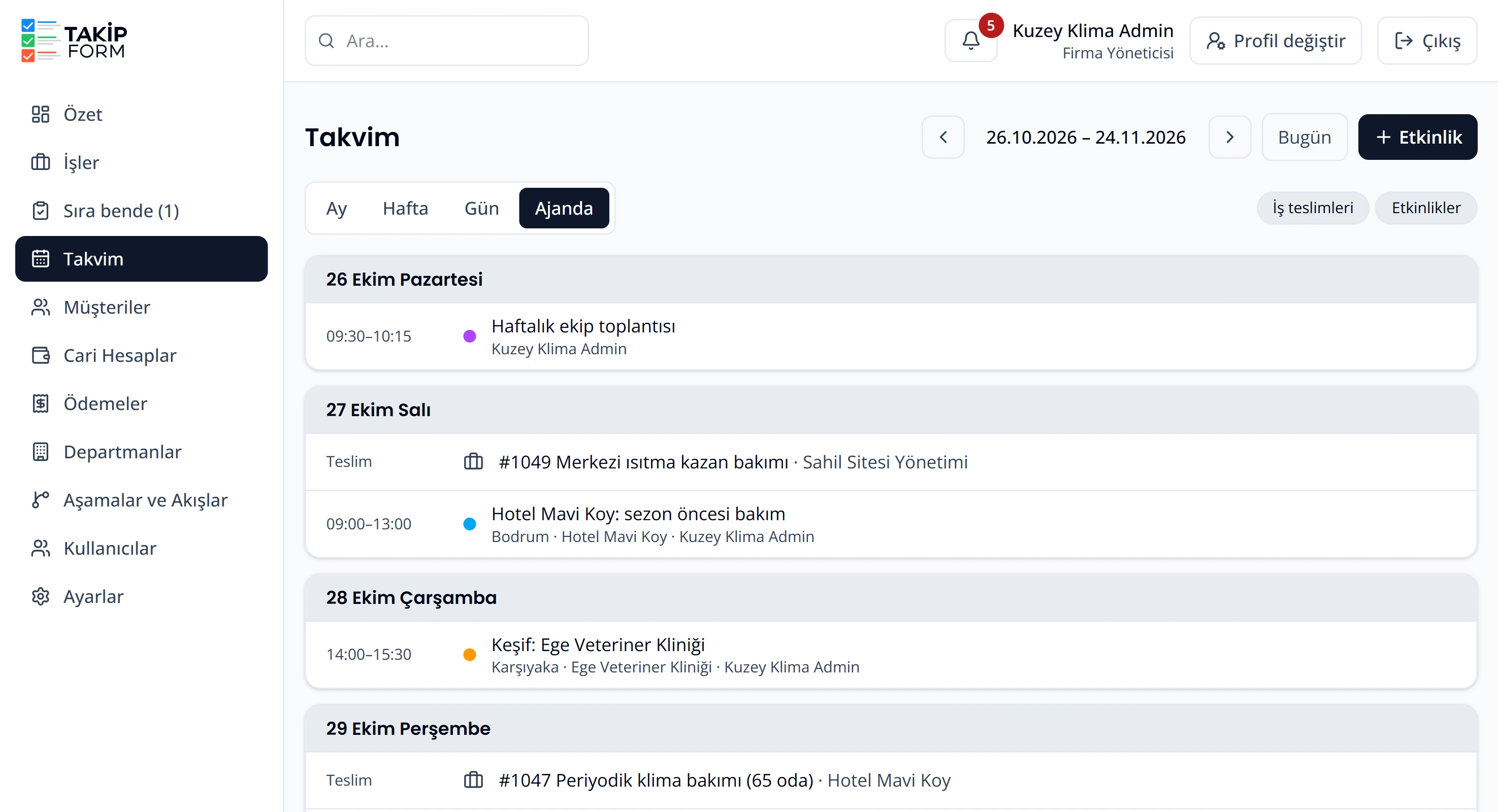
Task: Select the Ajanda view tab
Action: click(x=564, y=208)
